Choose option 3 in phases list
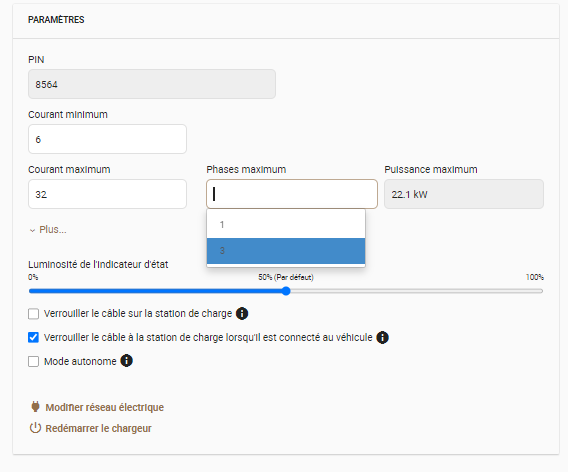Image resolution: width=568 pixels, height=472 pixels. tap(286, 251)
